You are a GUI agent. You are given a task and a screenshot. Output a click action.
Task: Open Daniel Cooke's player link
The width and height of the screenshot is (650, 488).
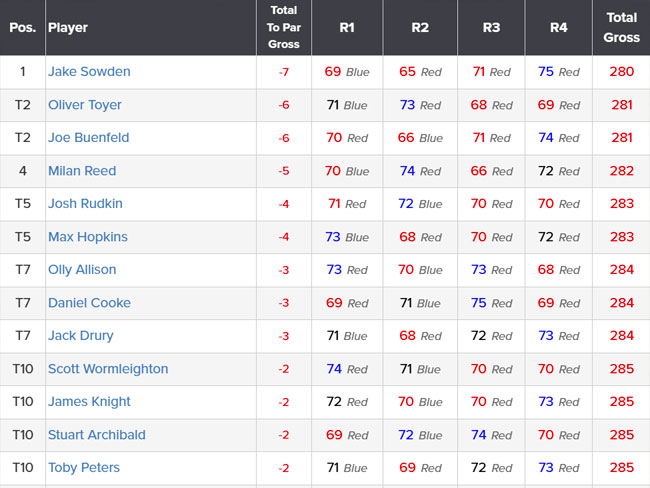tap(90, 303)
